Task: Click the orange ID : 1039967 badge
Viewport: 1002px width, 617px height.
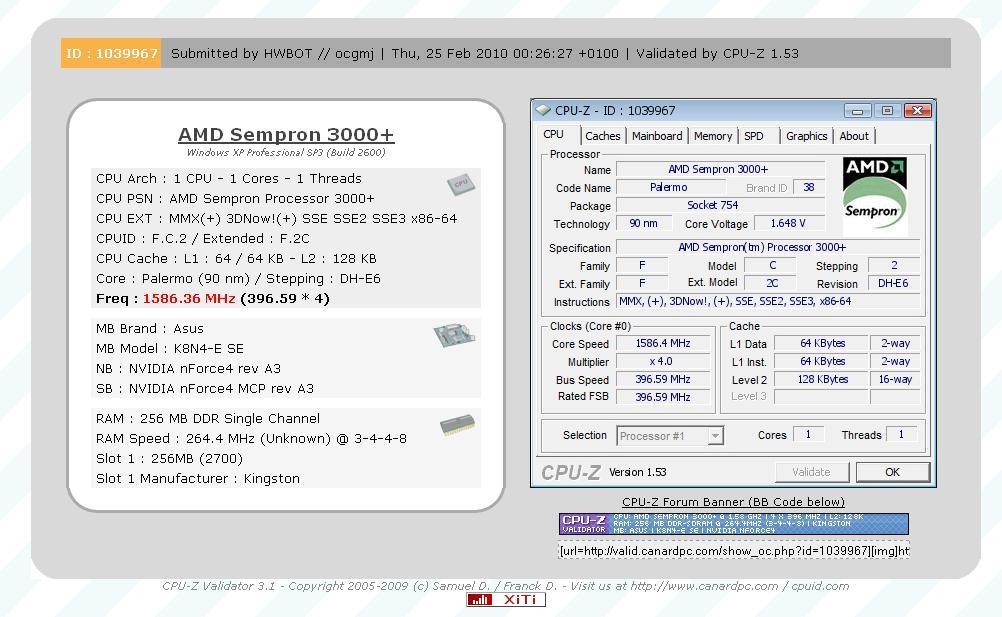Action: (x=111, y=53)
